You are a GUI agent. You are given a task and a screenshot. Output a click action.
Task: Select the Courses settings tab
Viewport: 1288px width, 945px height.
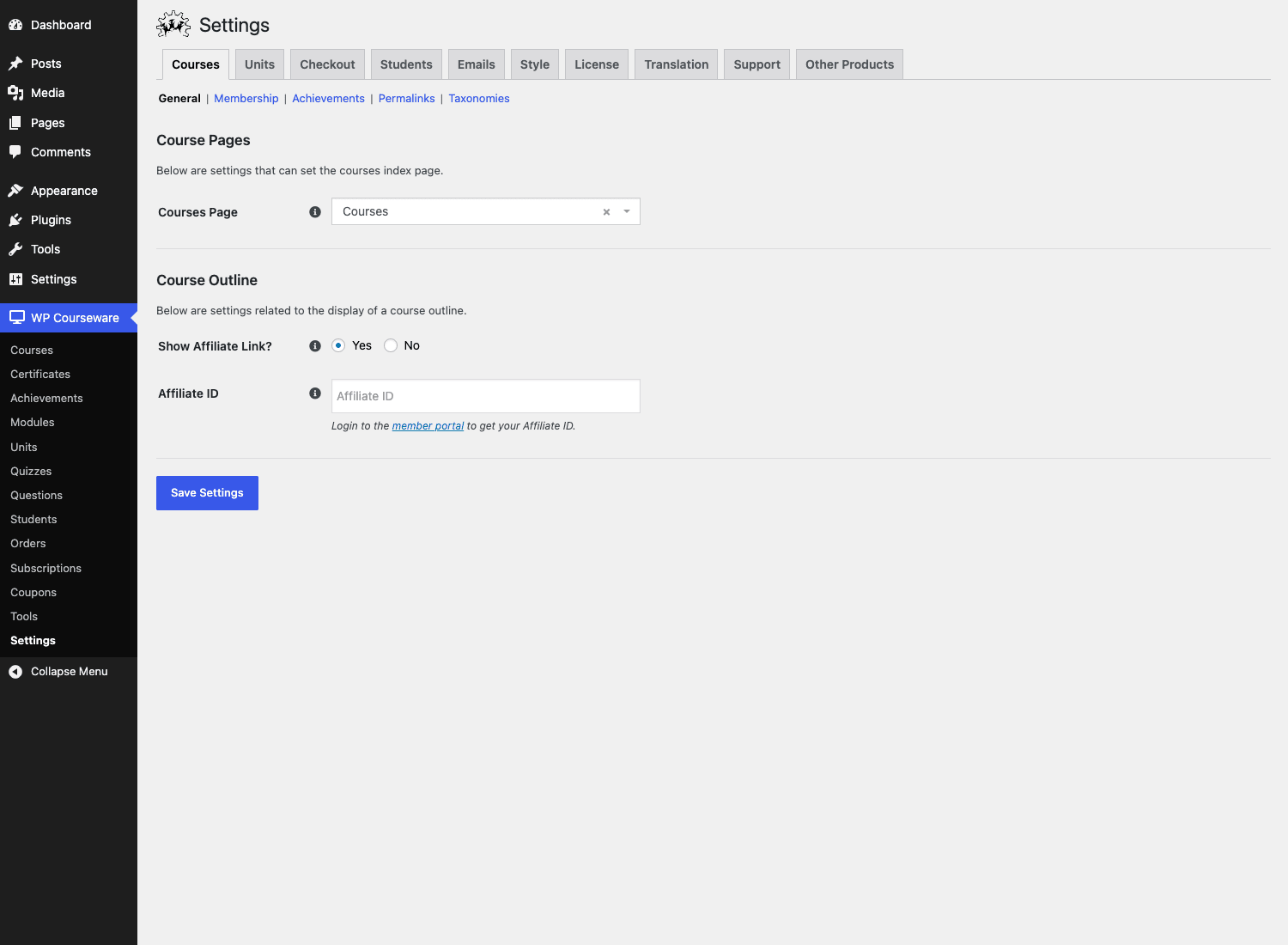tap(196, 64)
